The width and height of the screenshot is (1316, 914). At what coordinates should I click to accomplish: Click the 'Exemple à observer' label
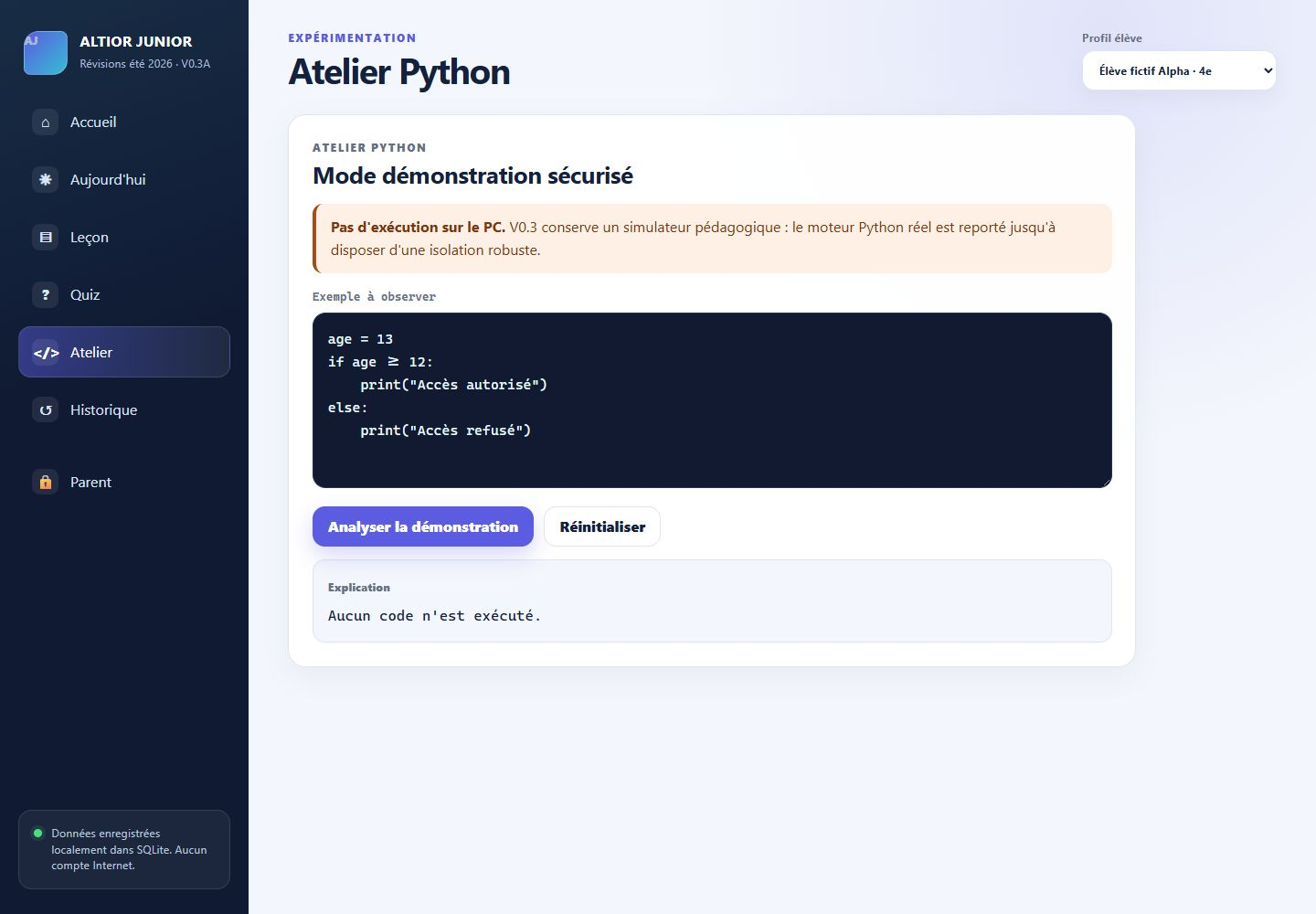point(374,297)
